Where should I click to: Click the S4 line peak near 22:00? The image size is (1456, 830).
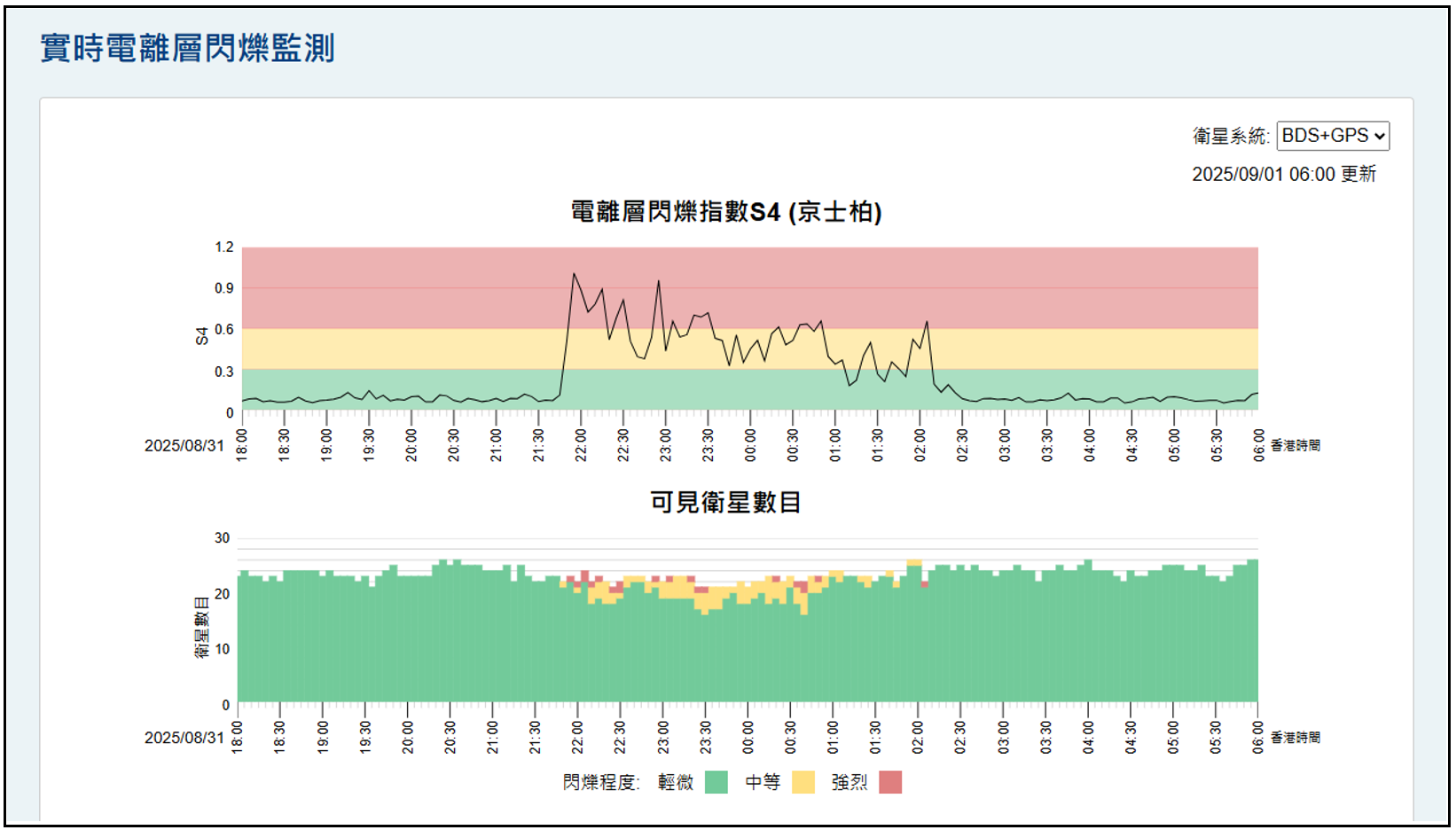click(574, 273)
